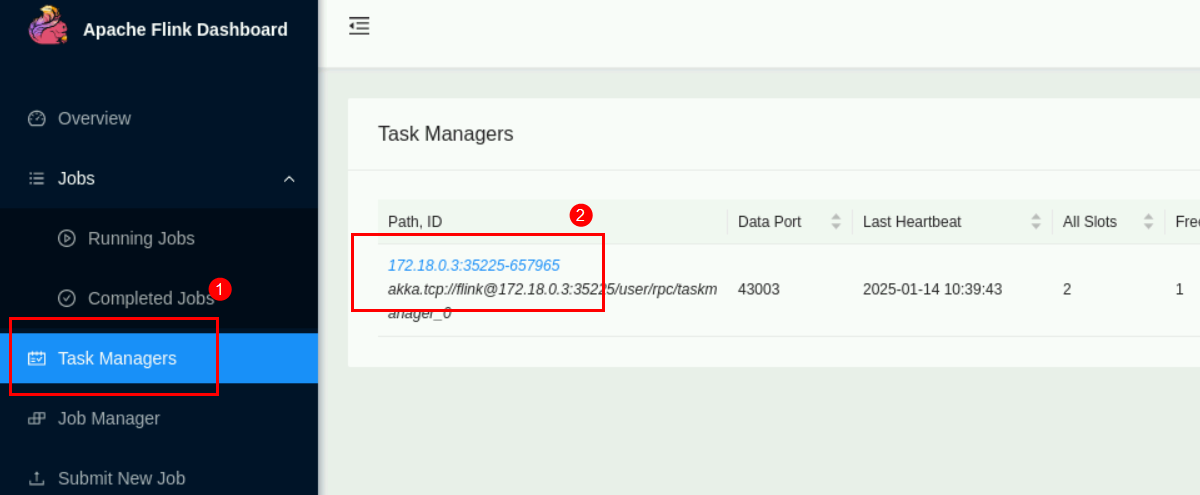This screenshot has width=1200, height=495.
Task: Click the Overview dashboard icon
Action: coord(37,118)
